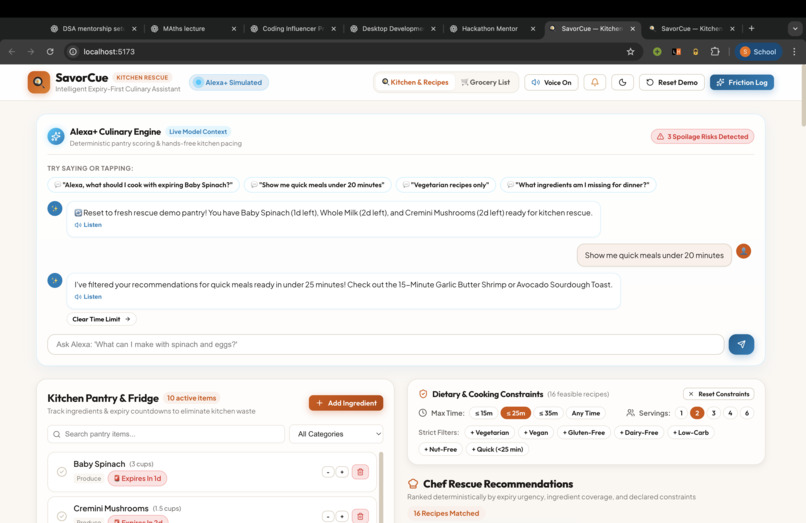Tap "What ingredients am I missing" suggestion
The height and width of the screenshot is (523, 806).
[578, 185]
